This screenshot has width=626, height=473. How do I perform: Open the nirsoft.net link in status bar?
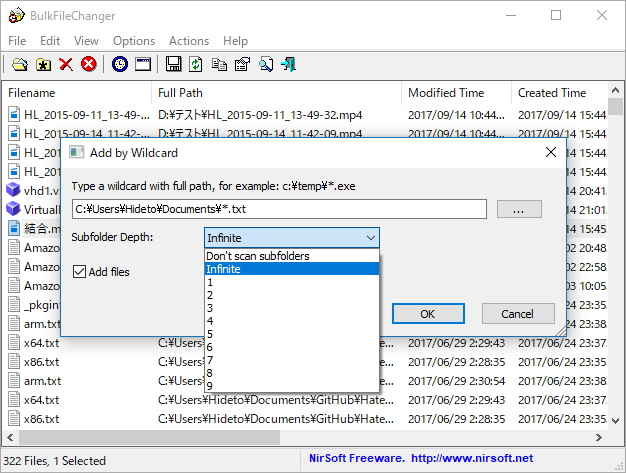tap(472, 458)
